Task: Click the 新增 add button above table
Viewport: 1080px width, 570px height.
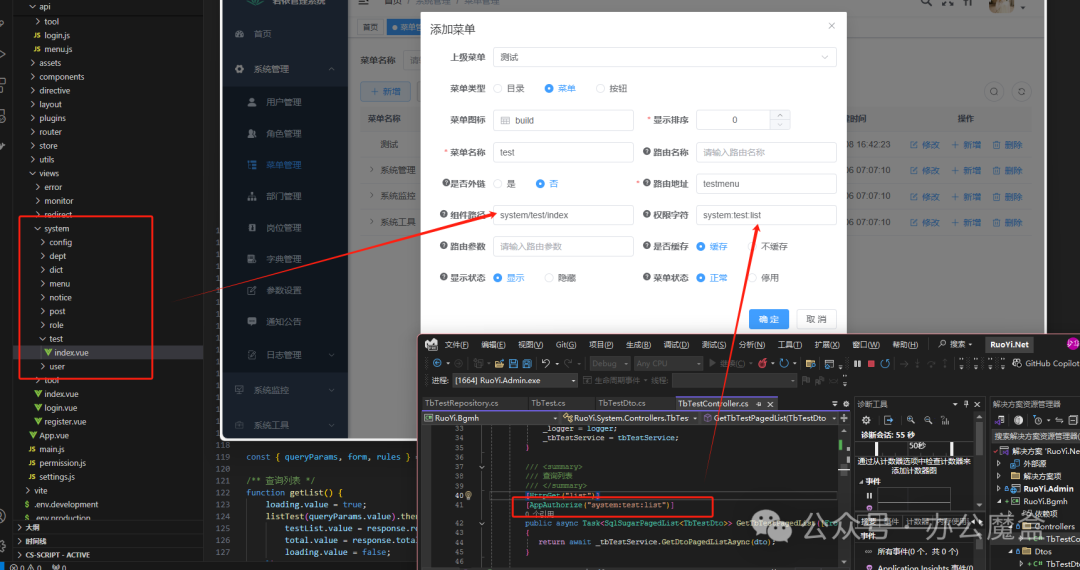Action: point(385,92)
